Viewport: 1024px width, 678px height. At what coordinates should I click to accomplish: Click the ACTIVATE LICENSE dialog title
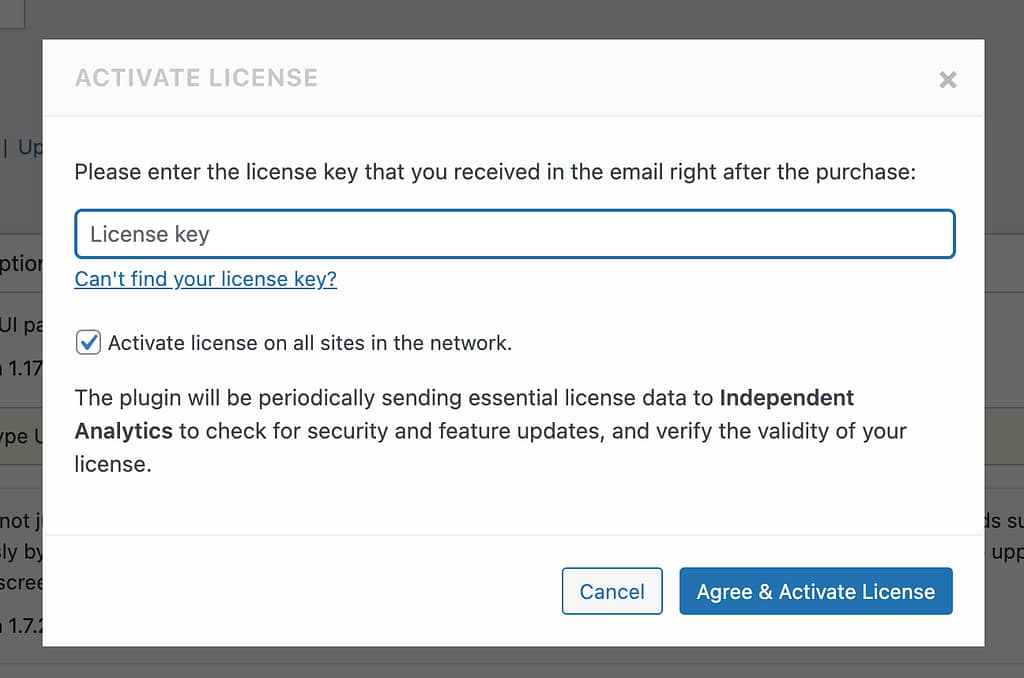pos(196,78)
